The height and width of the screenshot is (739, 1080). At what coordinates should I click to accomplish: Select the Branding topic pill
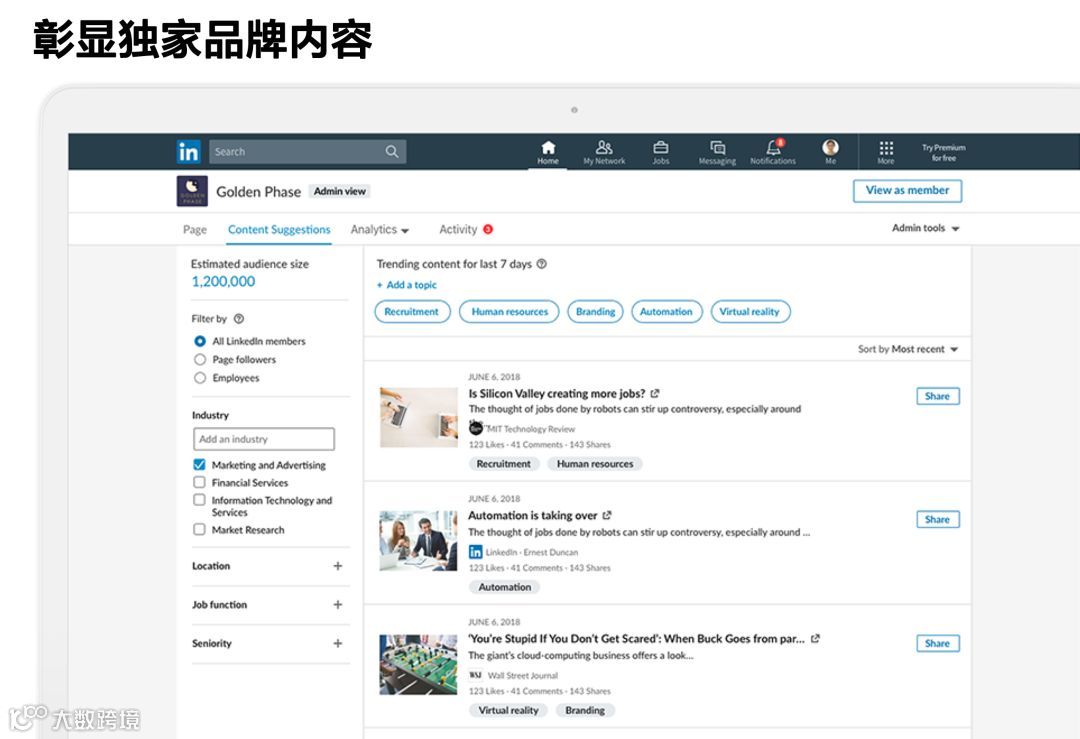[595, 311]
